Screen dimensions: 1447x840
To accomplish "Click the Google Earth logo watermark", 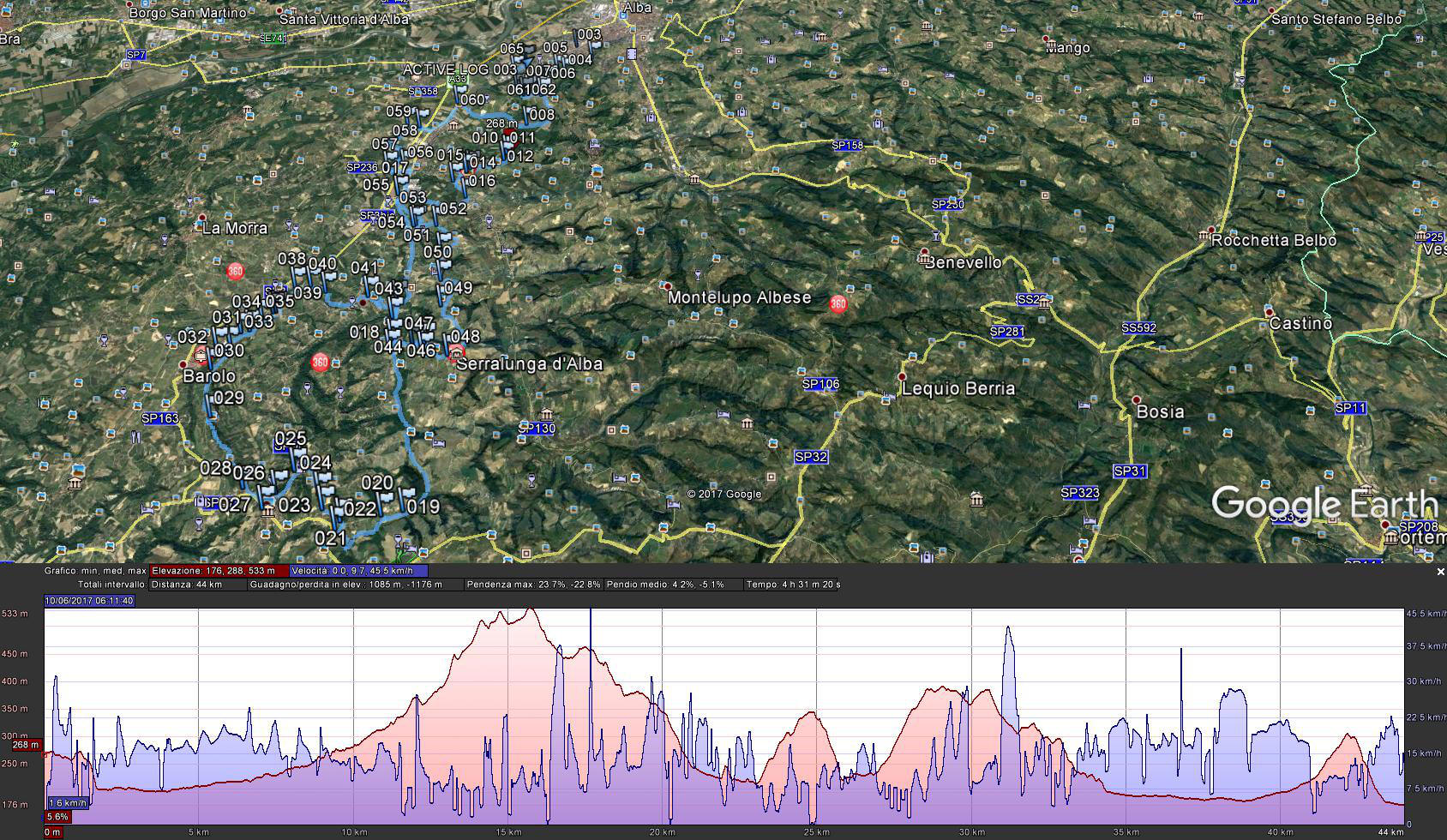I will click(x=1324, y=504).
